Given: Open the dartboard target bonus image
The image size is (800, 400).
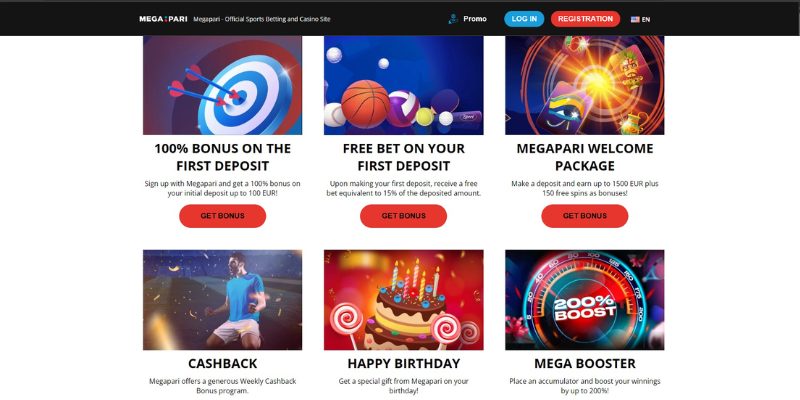Looking at the screenshot, I should click(222, 85).
